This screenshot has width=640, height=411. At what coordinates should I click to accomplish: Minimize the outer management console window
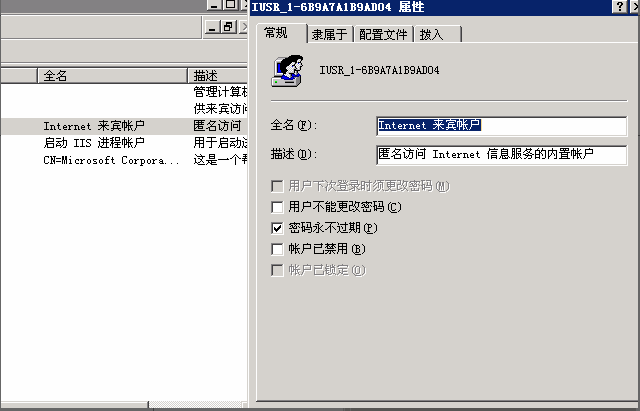pyautogui.click(x=214, y=4)
